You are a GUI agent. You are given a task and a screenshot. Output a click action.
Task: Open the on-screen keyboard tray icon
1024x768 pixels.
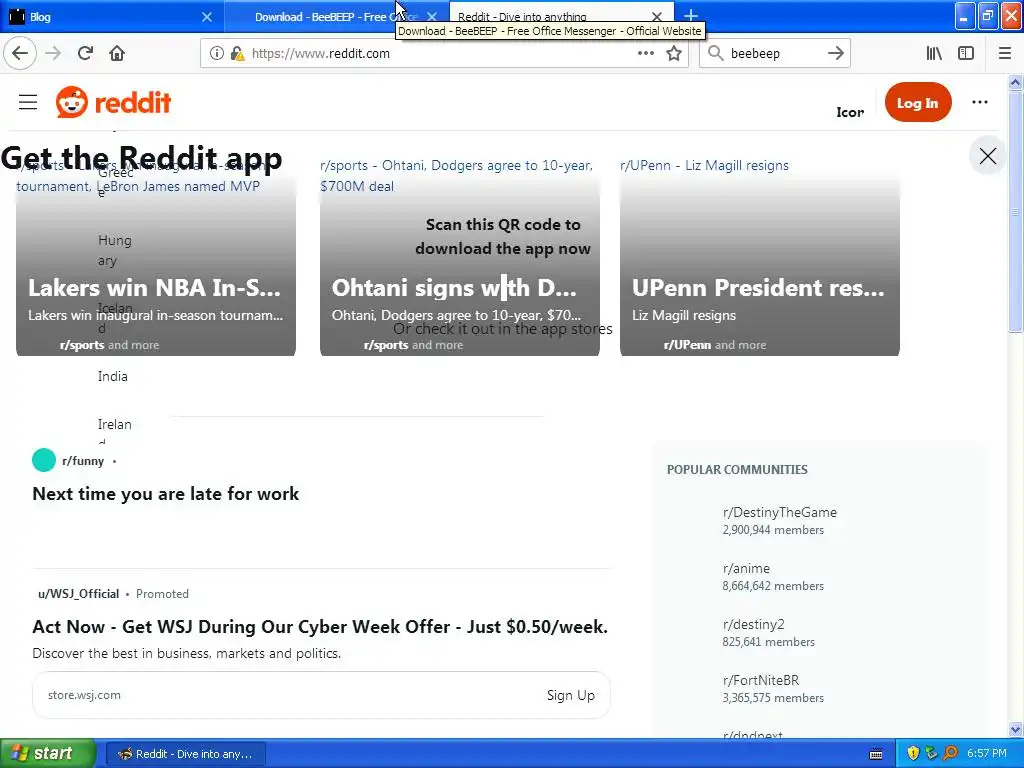pyautogui.click(x=876, y=754)
